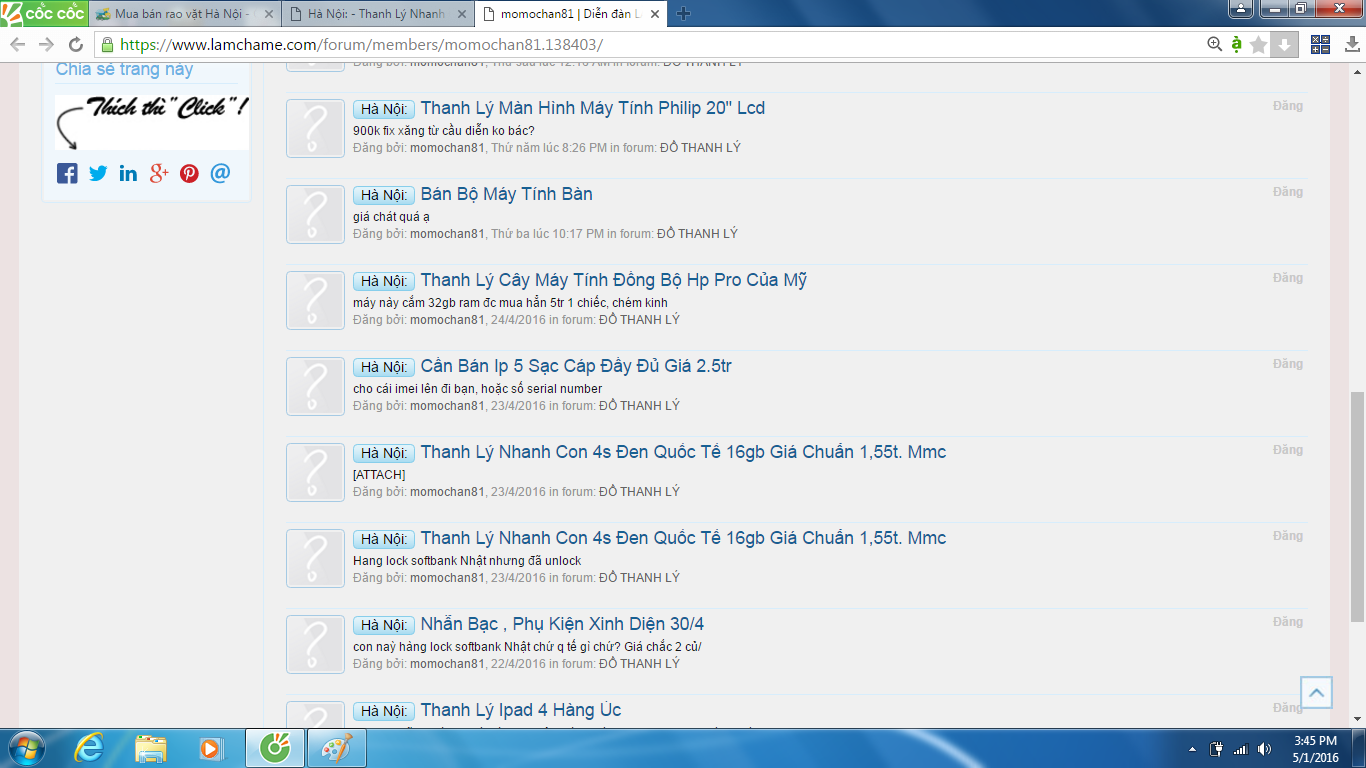1366x768 pixels.
Task: Open the Windows Start menu
Action: pyautogui.click(x=26, y=748)
